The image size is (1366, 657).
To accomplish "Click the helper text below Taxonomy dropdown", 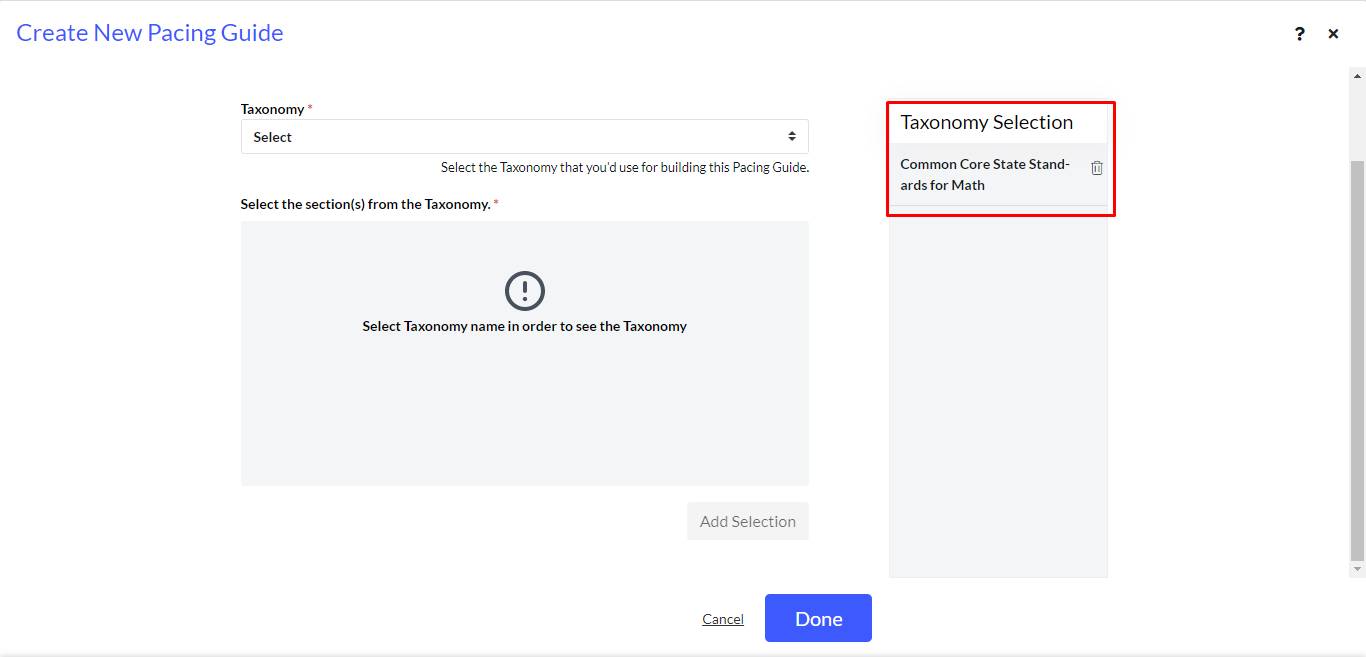I will (624, 168).
